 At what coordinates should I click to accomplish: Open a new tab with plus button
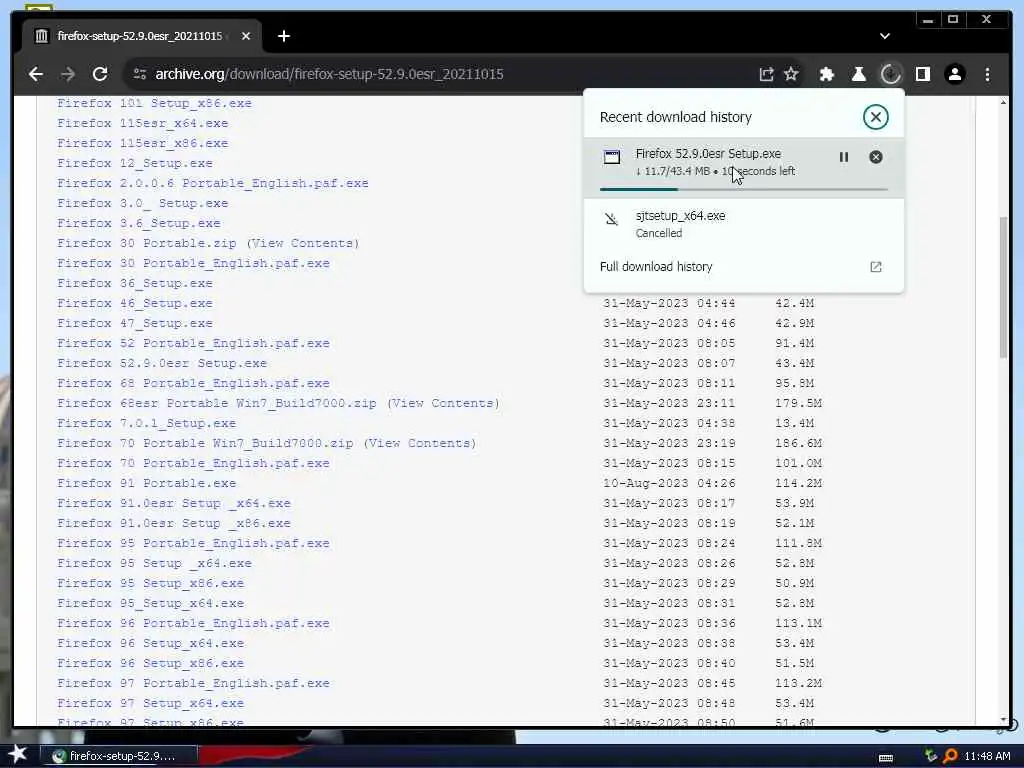click(x=283, y=36)
